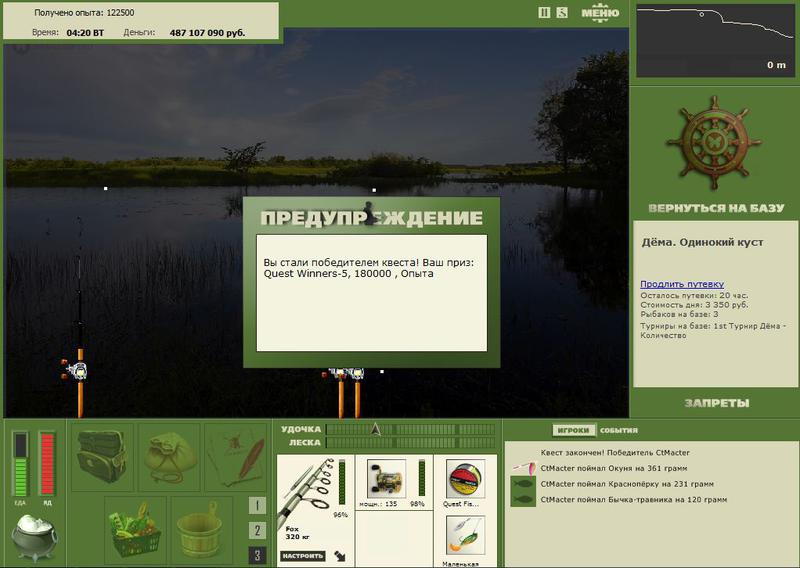The image size is (800, 568).
Task: Select rod slot 2
Action: [257, 530]
